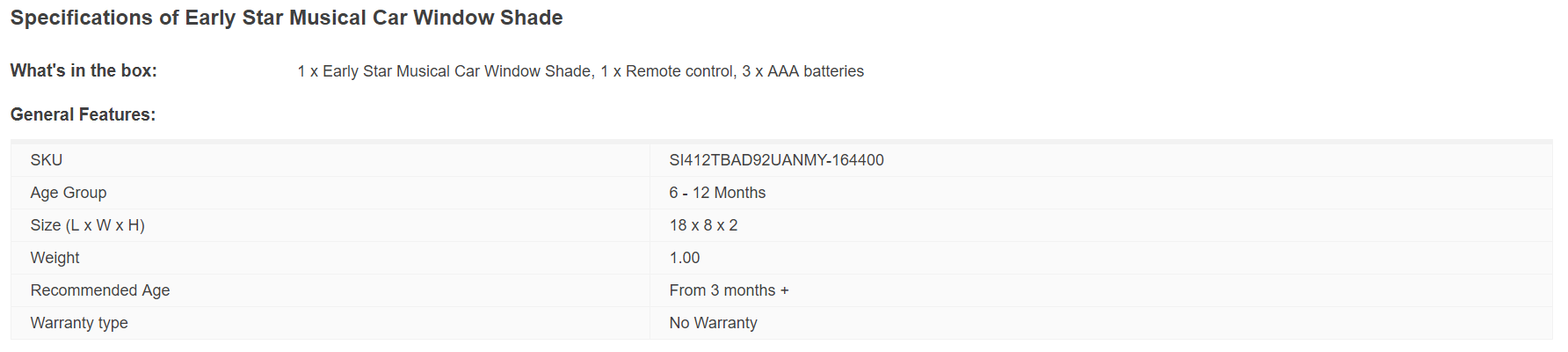
Task: Select the "What's in the box:" label
Action: pyautogui.click(x=83, y=71)
